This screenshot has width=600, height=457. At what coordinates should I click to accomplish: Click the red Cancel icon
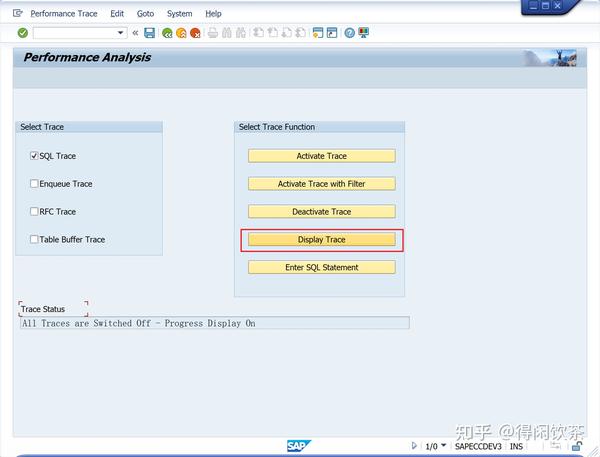tap(195, 33)
